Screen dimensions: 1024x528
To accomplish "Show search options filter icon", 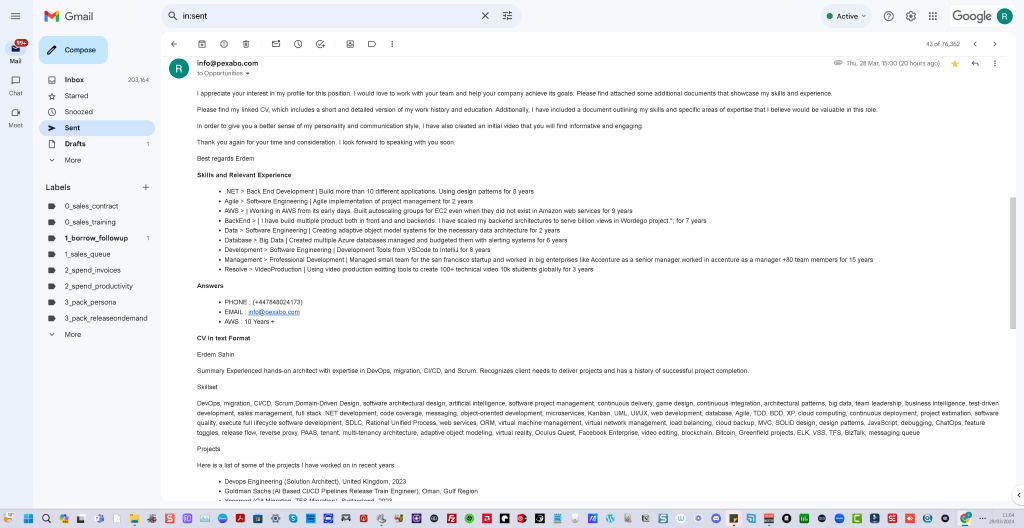I will tap(507, 16).
